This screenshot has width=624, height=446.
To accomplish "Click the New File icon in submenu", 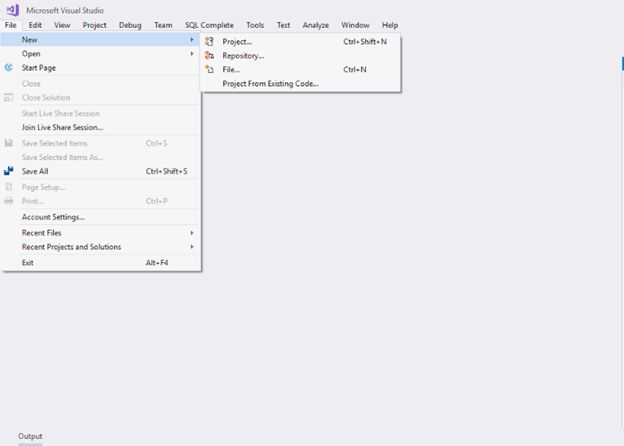I will coord(209,70).
